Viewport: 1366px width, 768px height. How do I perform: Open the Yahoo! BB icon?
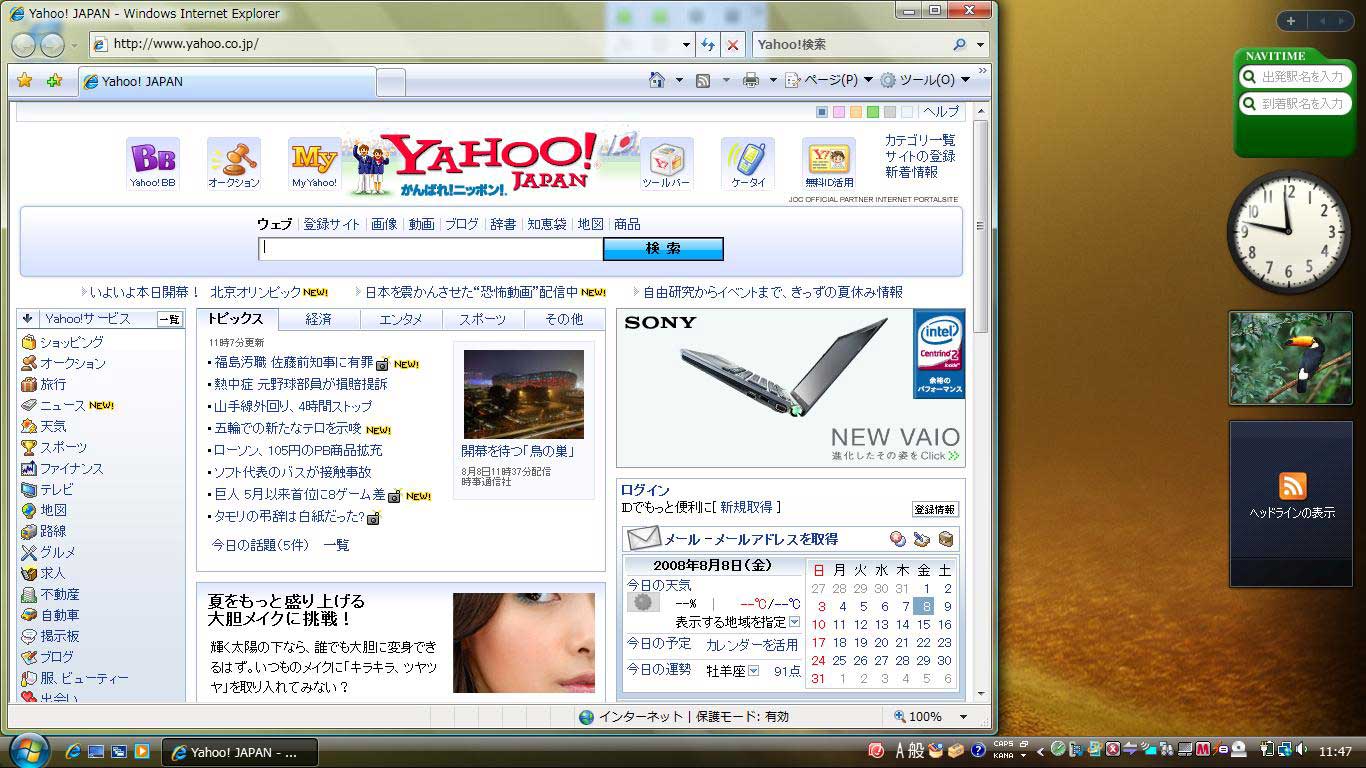153,163
